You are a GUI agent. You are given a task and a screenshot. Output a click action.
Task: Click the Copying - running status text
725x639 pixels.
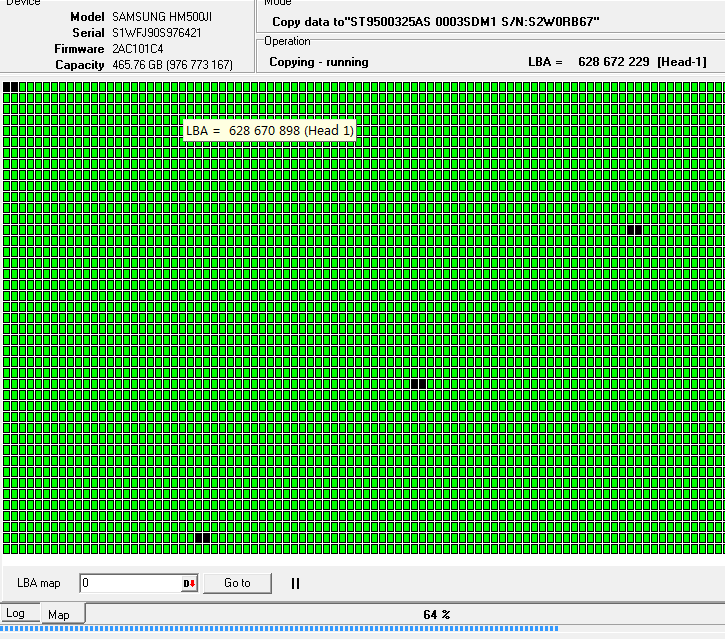click(319, 62)
